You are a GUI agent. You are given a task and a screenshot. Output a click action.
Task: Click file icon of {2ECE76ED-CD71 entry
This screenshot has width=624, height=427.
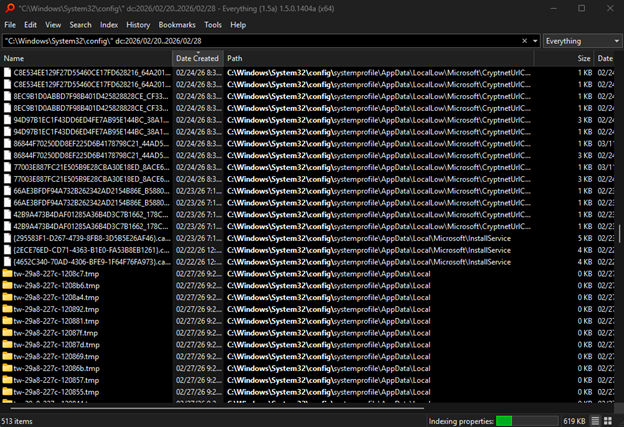pos(8,249)
